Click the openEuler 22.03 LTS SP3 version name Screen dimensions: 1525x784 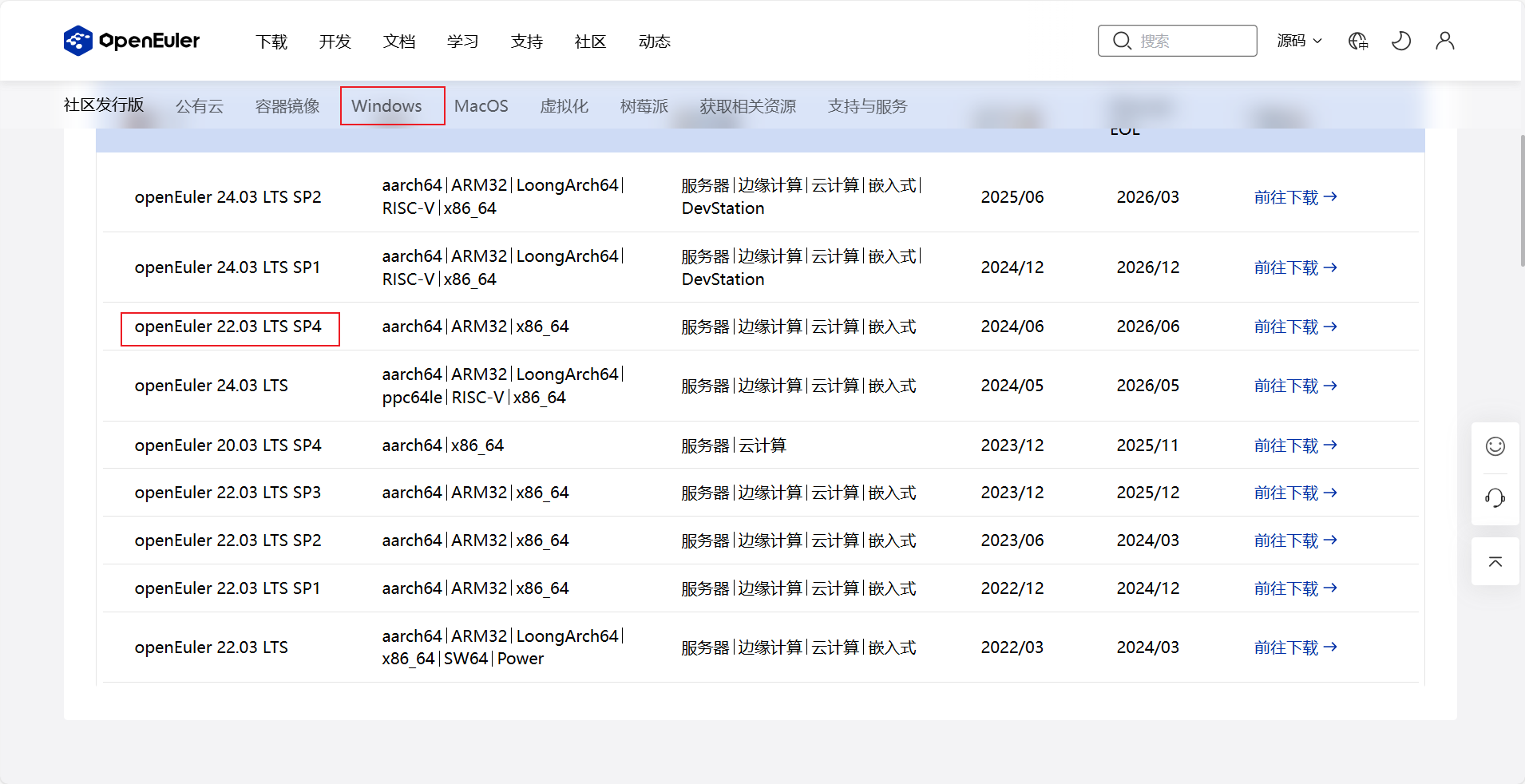click(x=228, y=493)
